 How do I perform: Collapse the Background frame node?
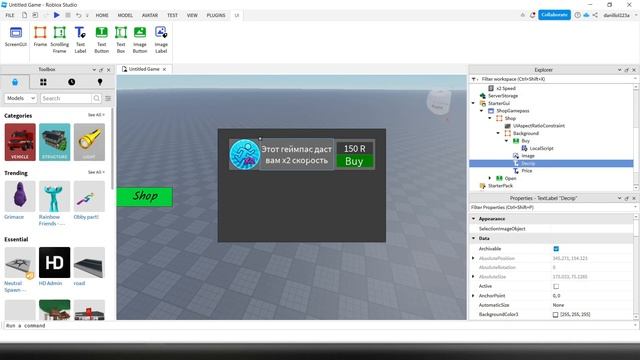(498, 133)
